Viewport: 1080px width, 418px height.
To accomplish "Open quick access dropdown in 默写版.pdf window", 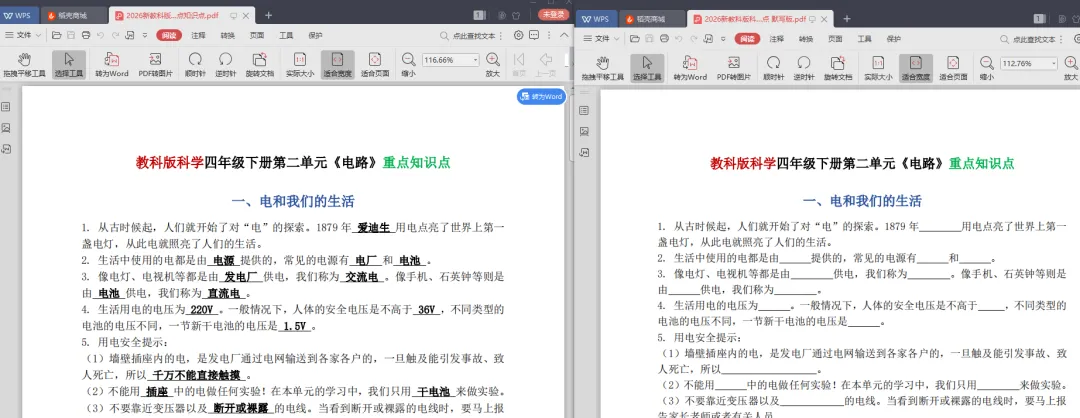I will pyautogui.click(x=721, y=39).
